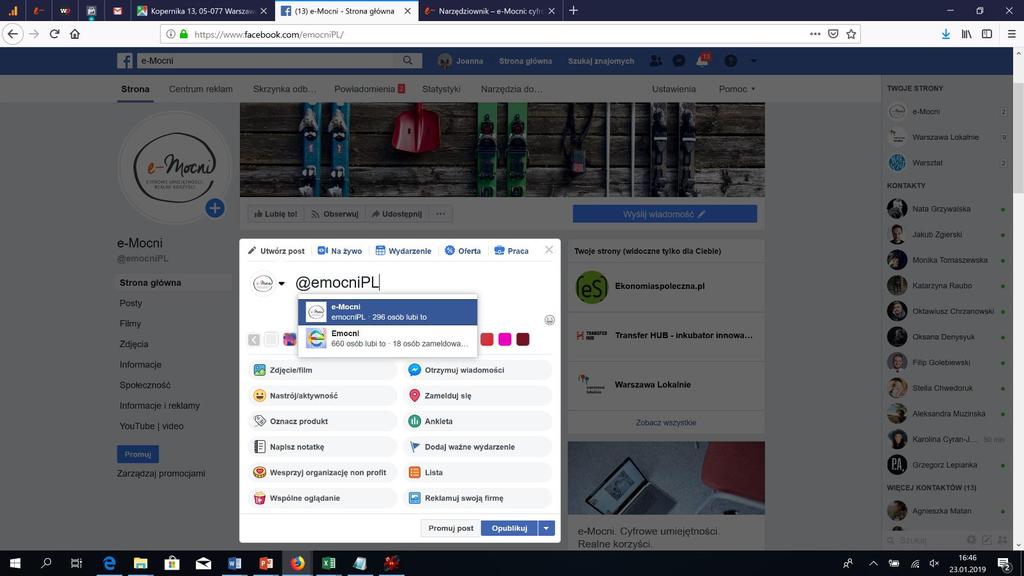The height and width of the screenshot is (576, 1024).
Task: Open Messenger messages icon in header
Action: 679,61
